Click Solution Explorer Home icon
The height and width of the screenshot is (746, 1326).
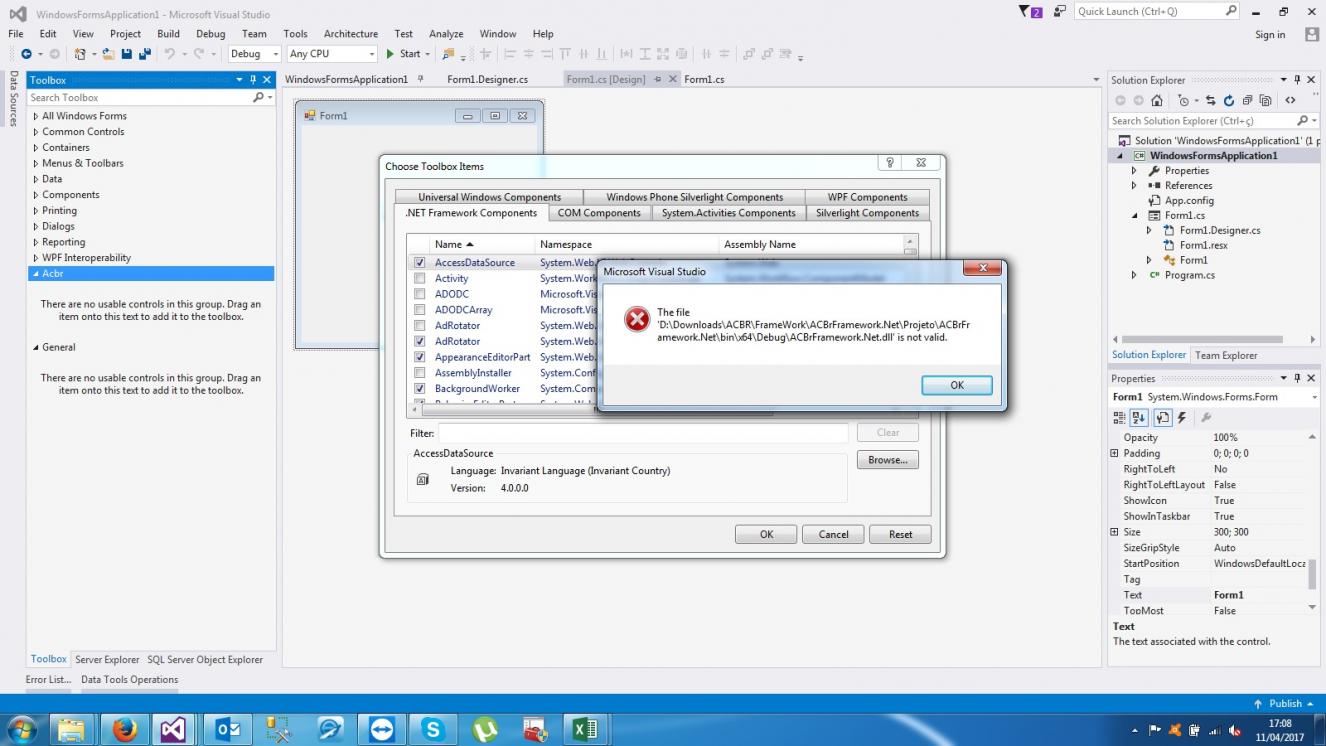1157,100
